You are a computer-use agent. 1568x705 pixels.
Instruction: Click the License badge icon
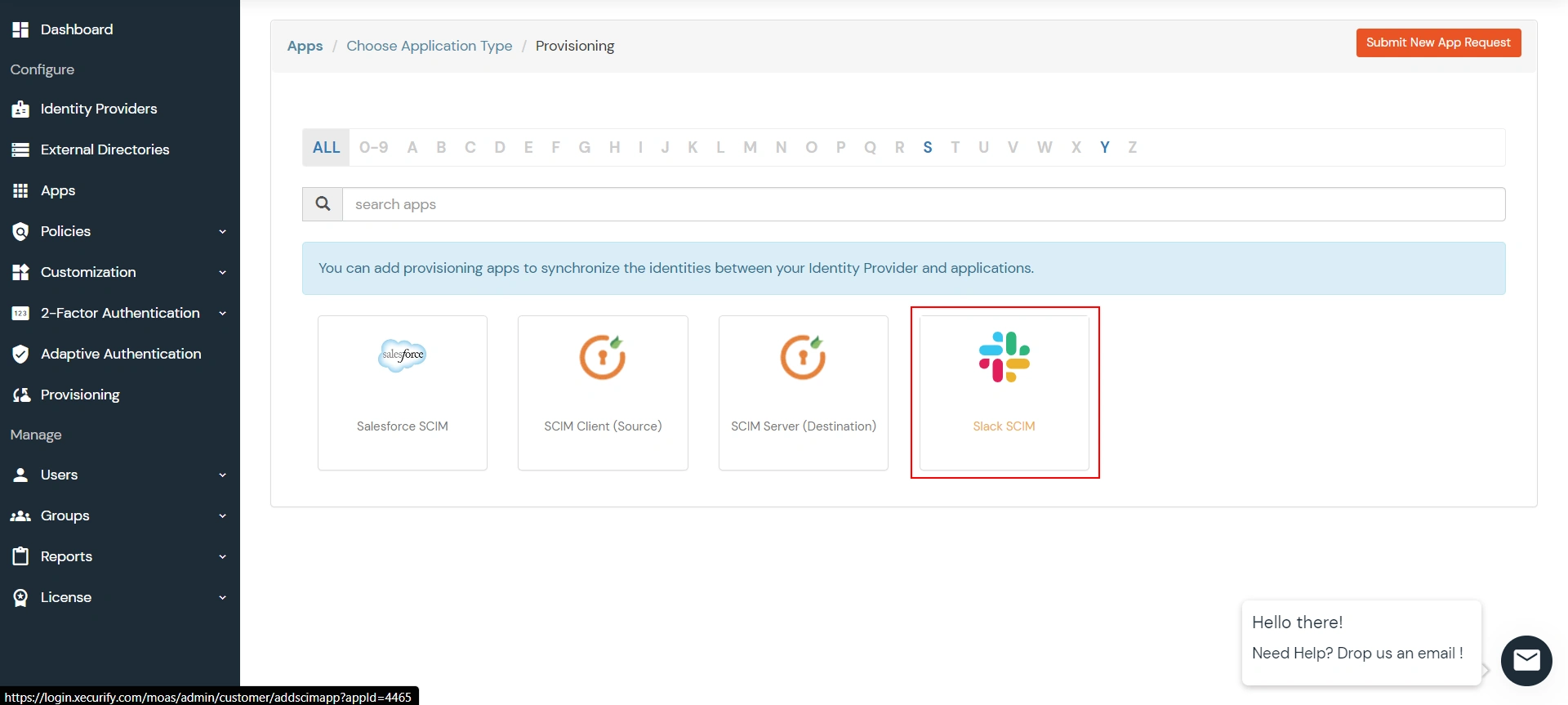click(20, 597)
